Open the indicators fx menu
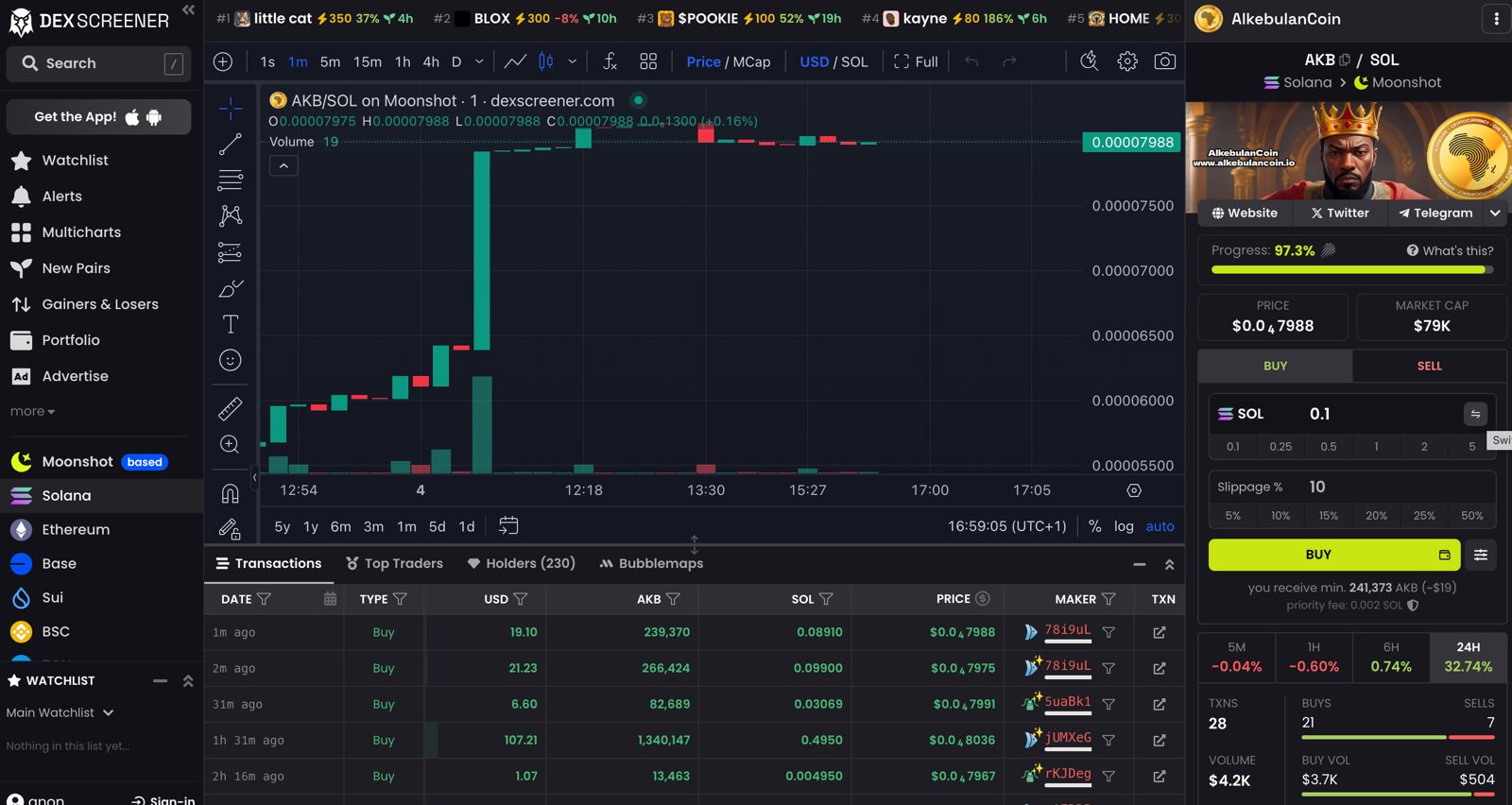Screen dimensions: 1512x805 tap(610, 61)
